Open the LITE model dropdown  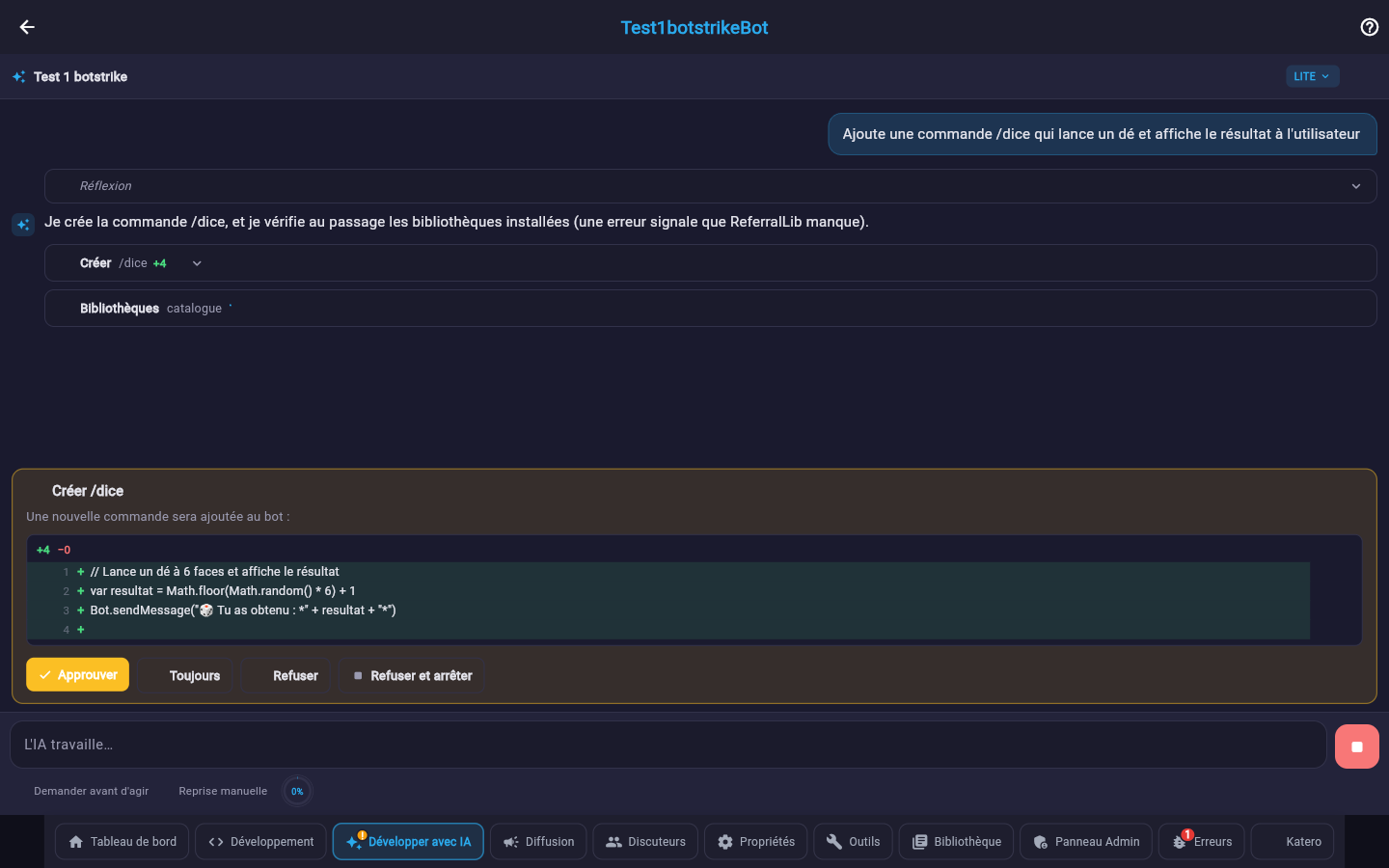point(1312,76)
